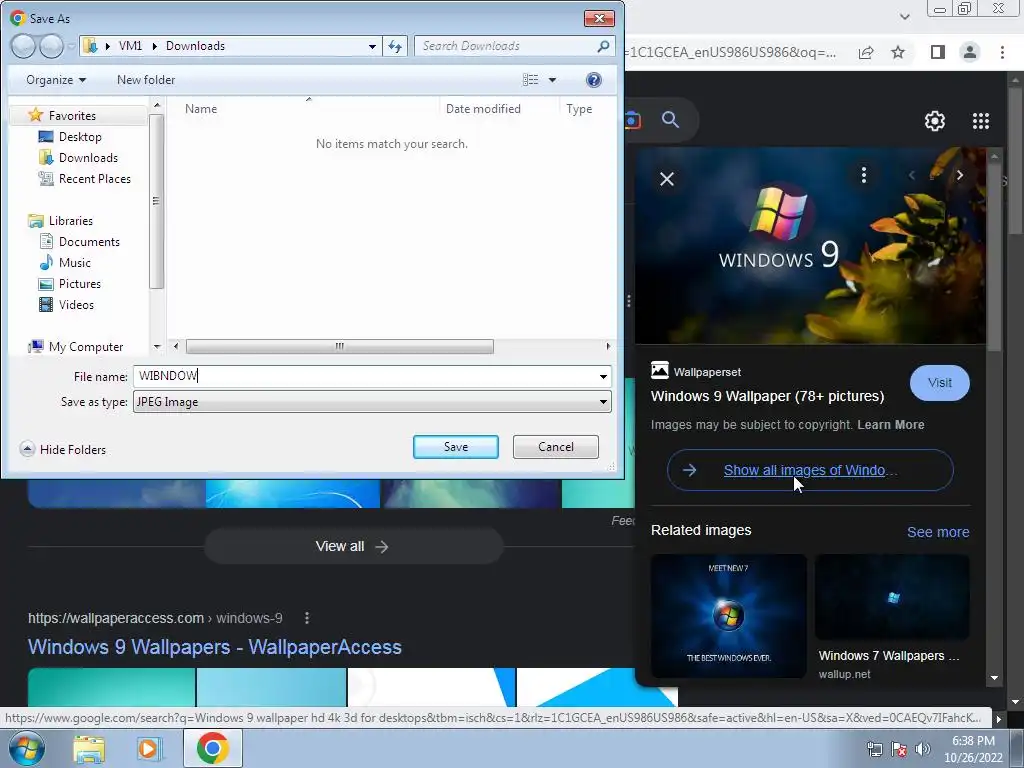1024x768 pixels.
Task: Change the file view layout icon
Action: [530, 80]
